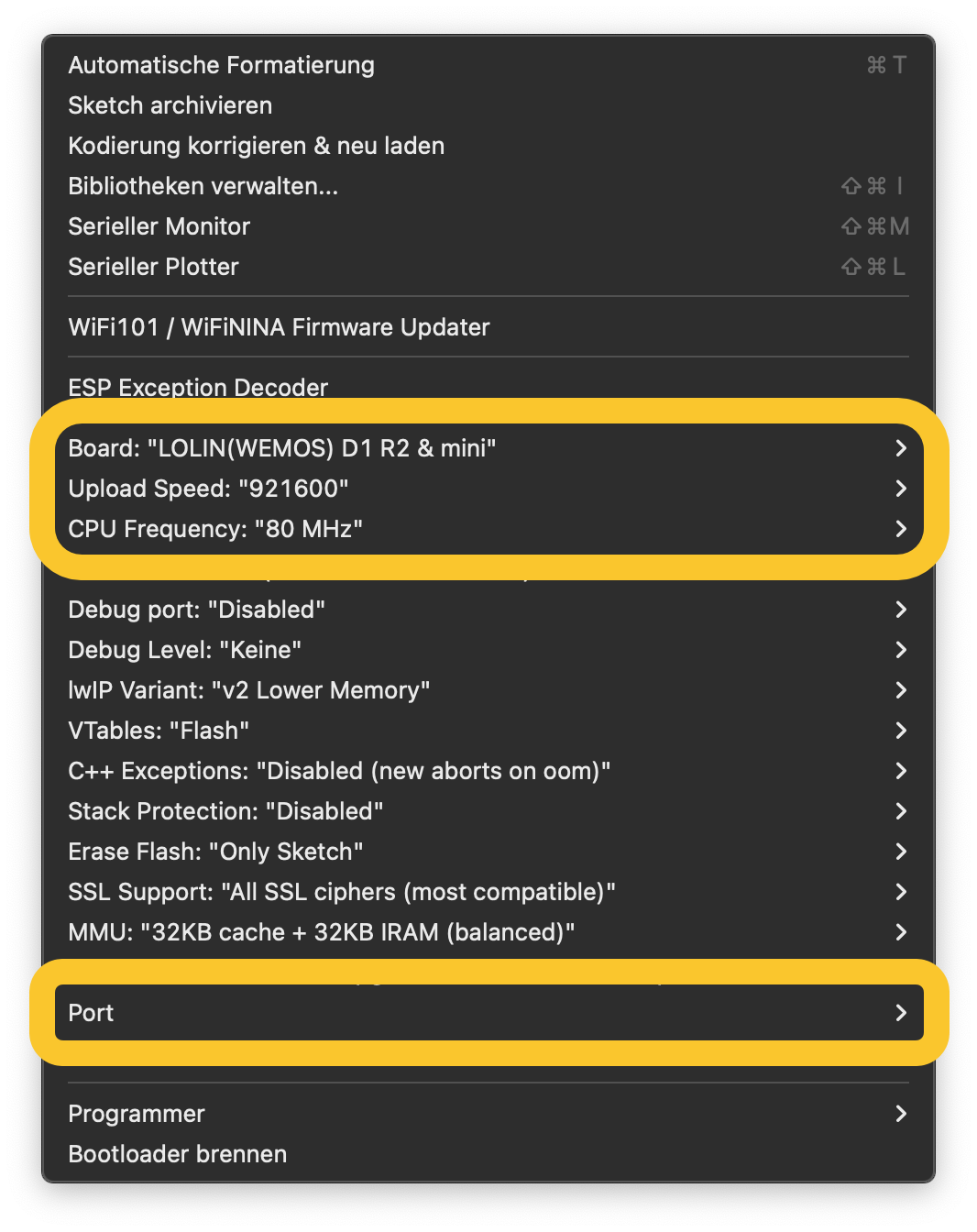Open the Programmer submenu

[137, 1114]
